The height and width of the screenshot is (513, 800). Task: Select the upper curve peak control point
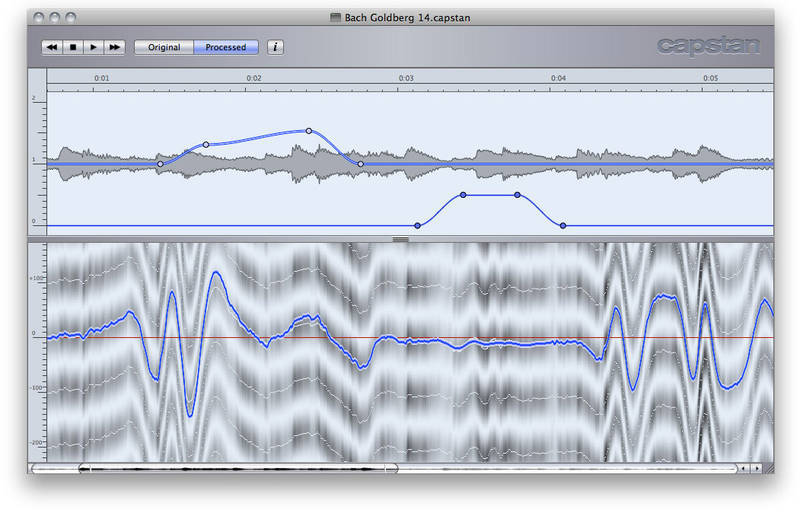[309, 131]
